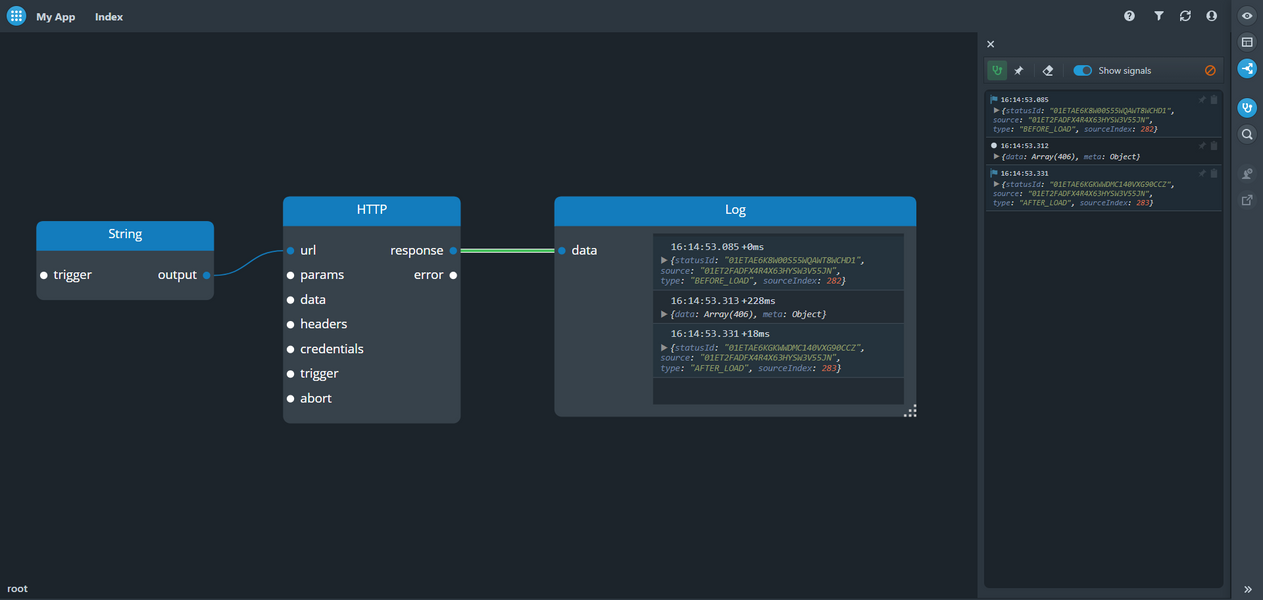Click HTTP node abort port
Viewport: 1263px width, 600px height.
point(291,398)
